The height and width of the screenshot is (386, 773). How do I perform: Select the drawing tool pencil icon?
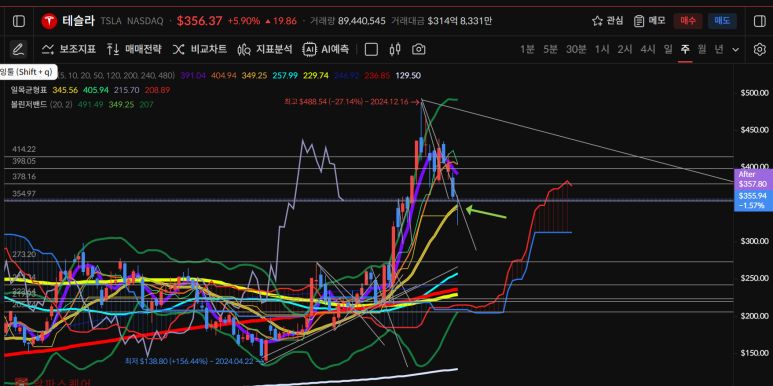[18, 49]
